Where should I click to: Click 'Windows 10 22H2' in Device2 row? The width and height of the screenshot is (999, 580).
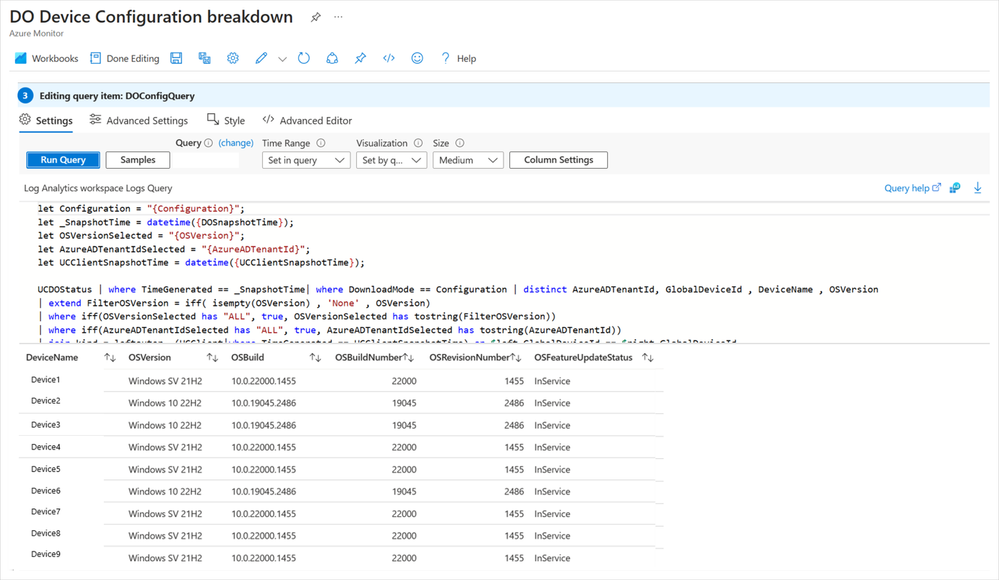[x=165, y=403]
